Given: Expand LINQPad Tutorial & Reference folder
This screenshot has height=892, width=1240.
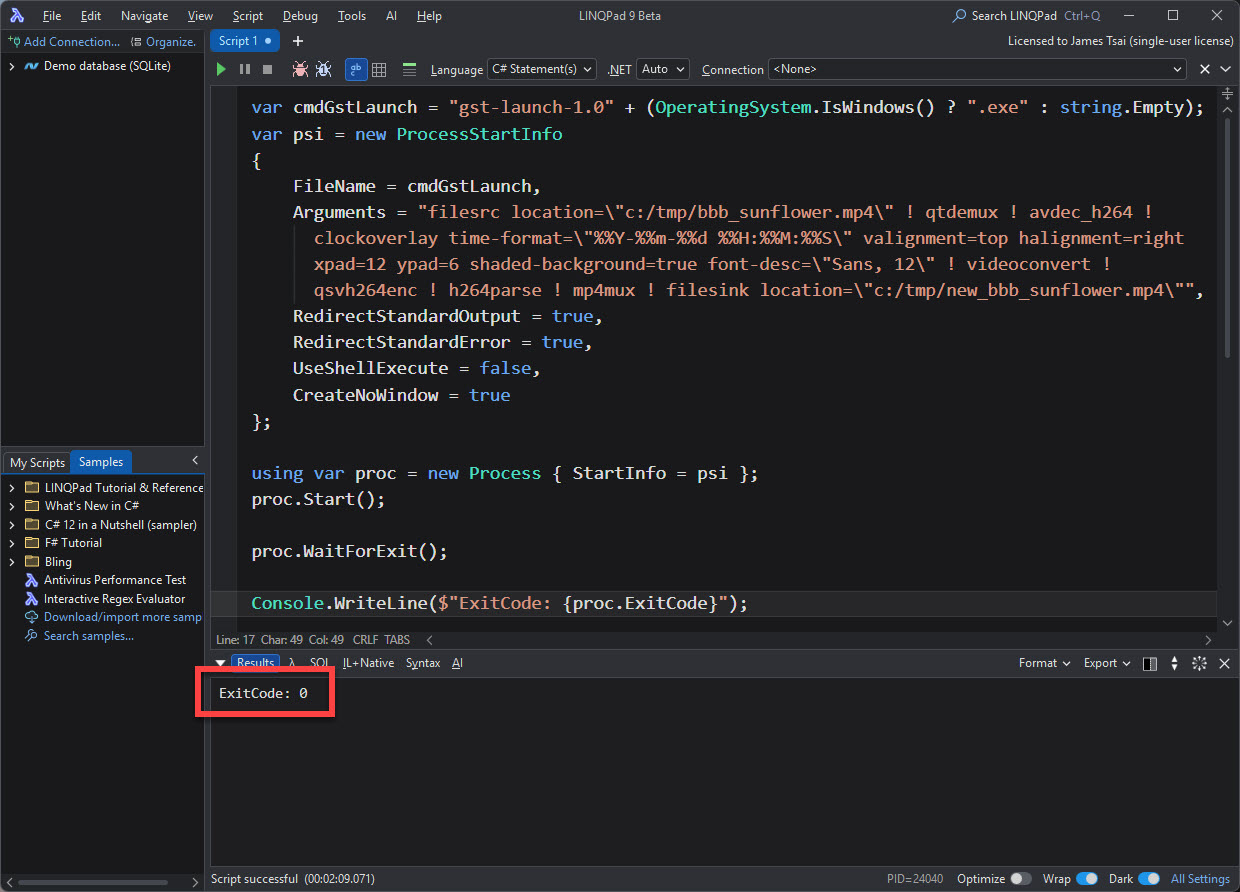Looking at the screenshot, I should [x=11, y=488].
